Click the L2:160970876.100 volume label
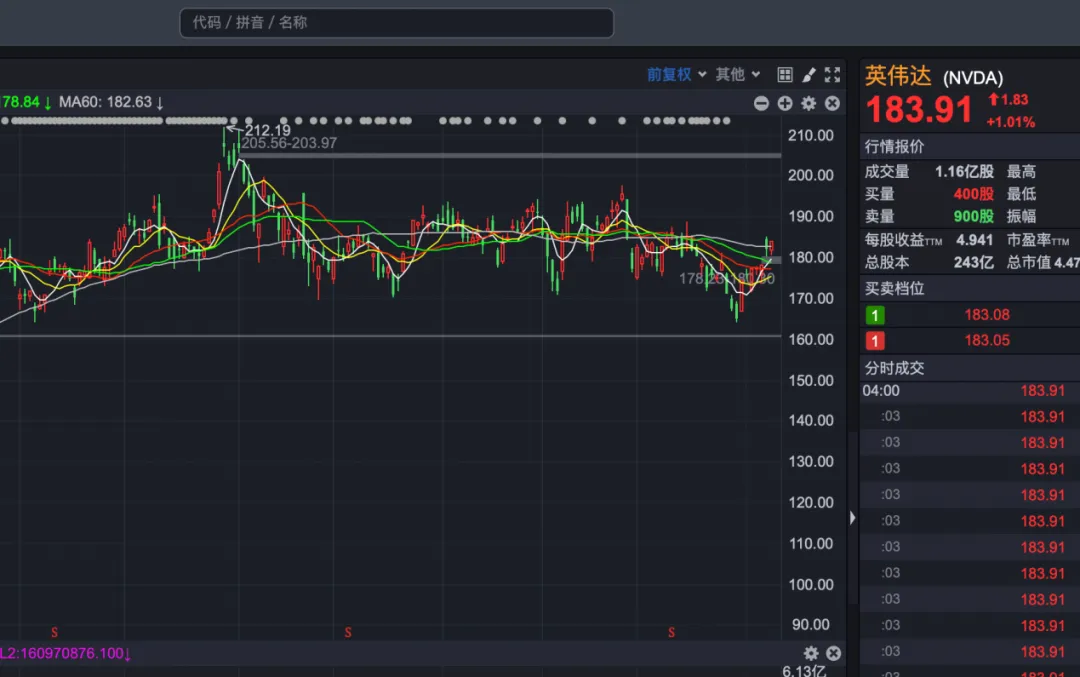 [x=65, y=653]
